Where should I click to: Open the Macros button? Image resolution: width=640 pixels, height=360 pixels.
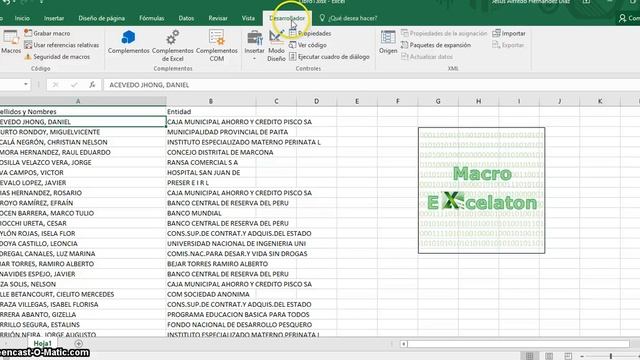(x=11, y=42)
